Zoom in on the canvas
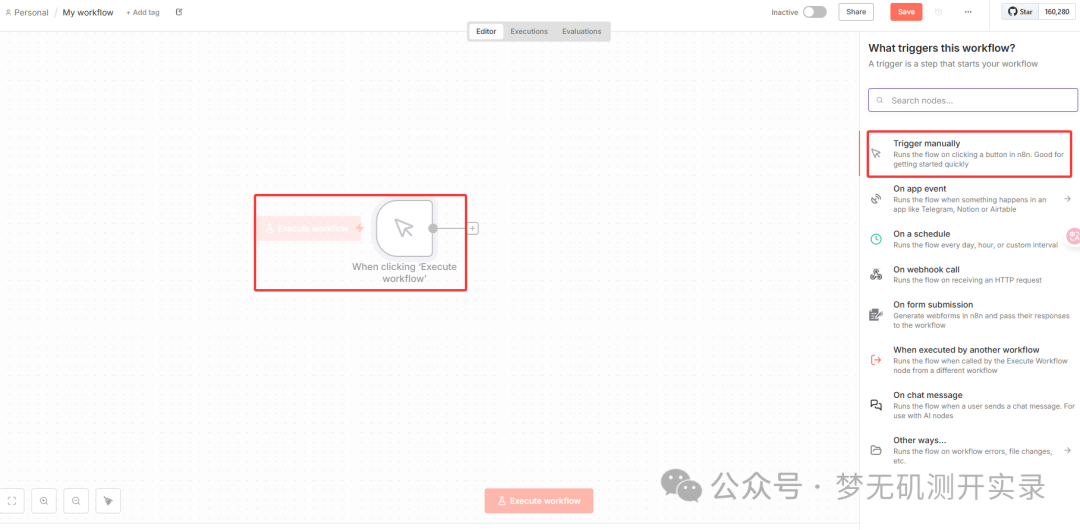This screenshot has width=1080, height=530. [44, 501]
